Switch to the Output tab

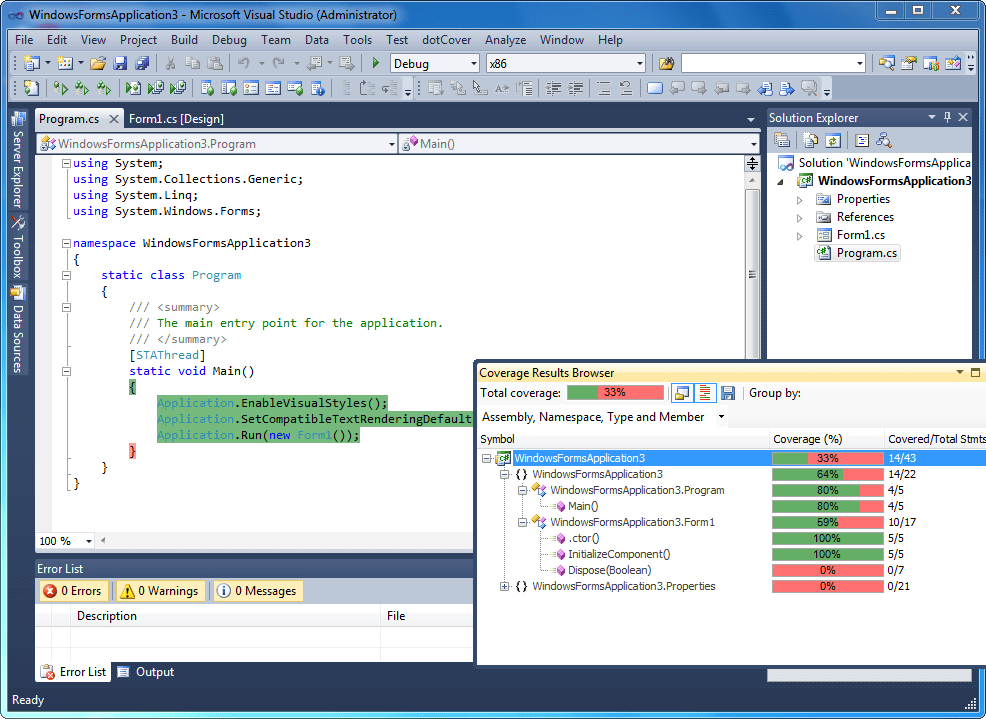tap(146, 672)
